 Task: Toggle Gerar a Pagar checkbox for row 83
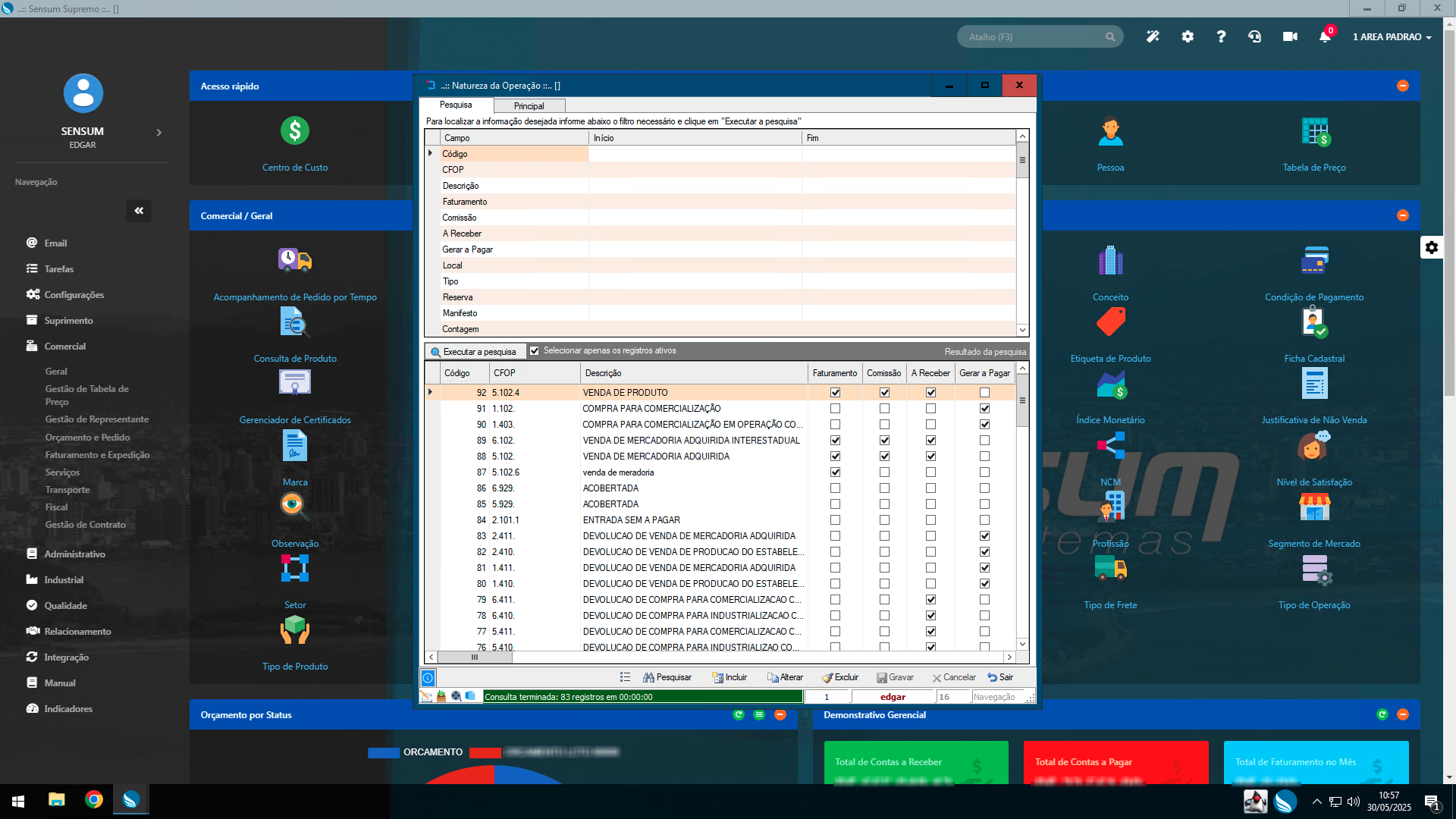tap(984, 536)
